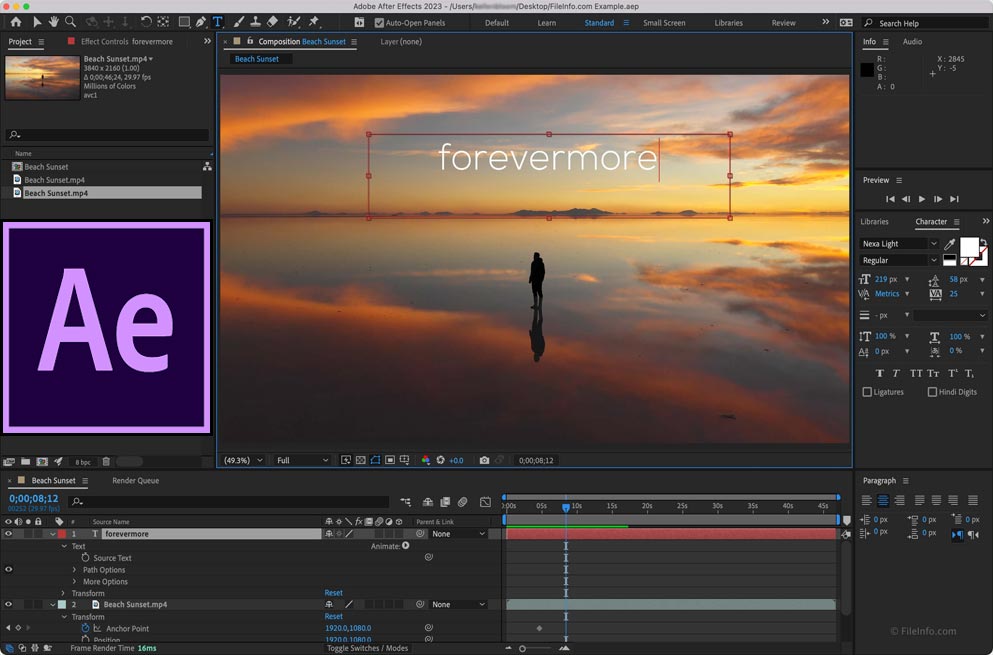Open the Regular font style dropdown
Viewport: 993px width, 655px height.
[x=899, y=260]
